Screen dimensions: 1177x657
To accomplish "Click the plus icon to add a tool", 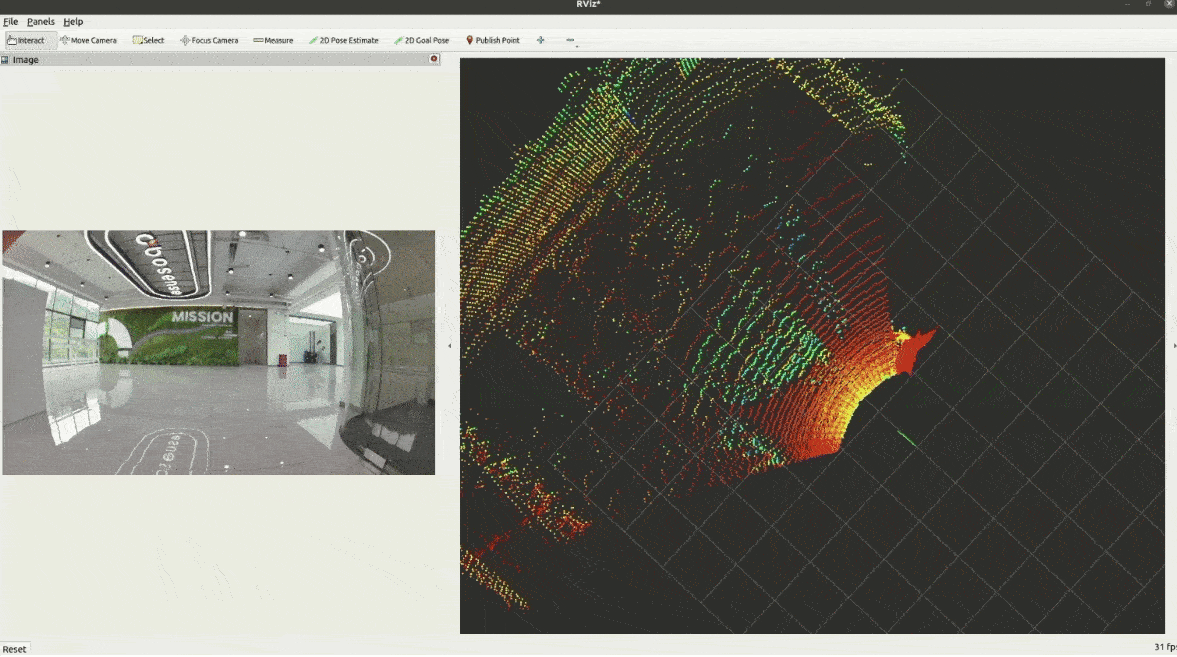I will pos(539,40).
